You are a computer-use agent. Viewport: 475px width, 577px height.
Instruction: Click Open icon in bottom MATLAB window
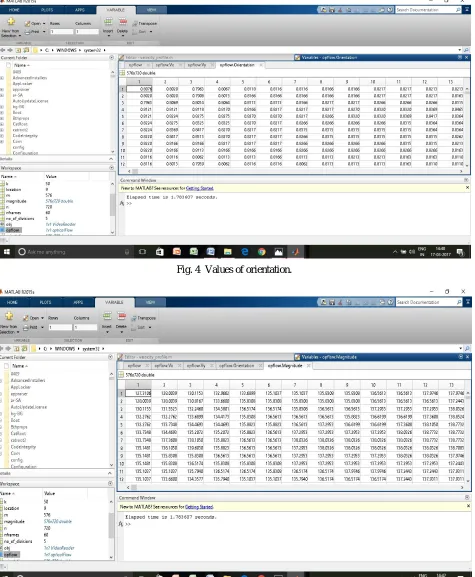coord(26,318)
